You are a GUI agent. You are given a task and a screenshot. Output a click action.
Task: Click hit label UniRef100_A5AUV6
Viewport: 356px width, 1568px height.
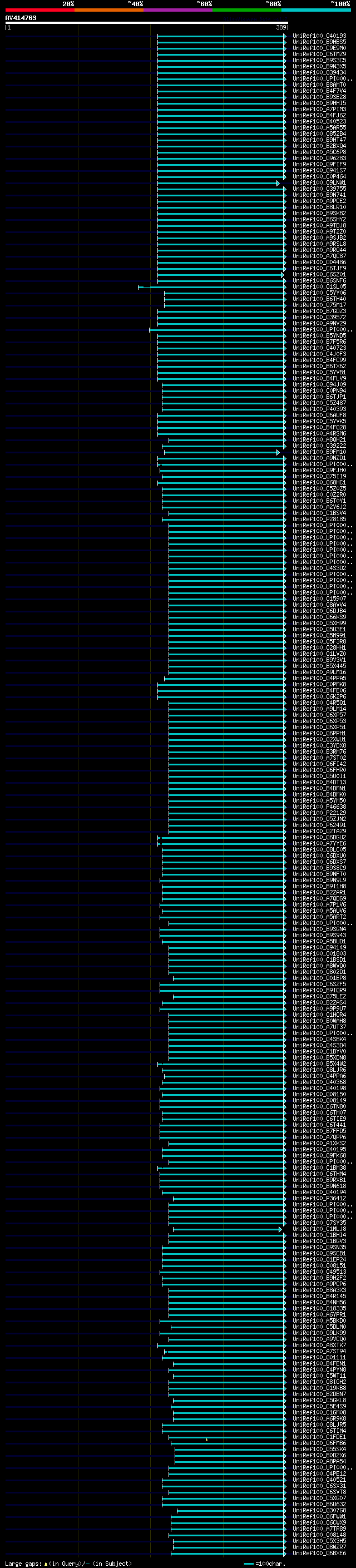click(x=319, y=911)
